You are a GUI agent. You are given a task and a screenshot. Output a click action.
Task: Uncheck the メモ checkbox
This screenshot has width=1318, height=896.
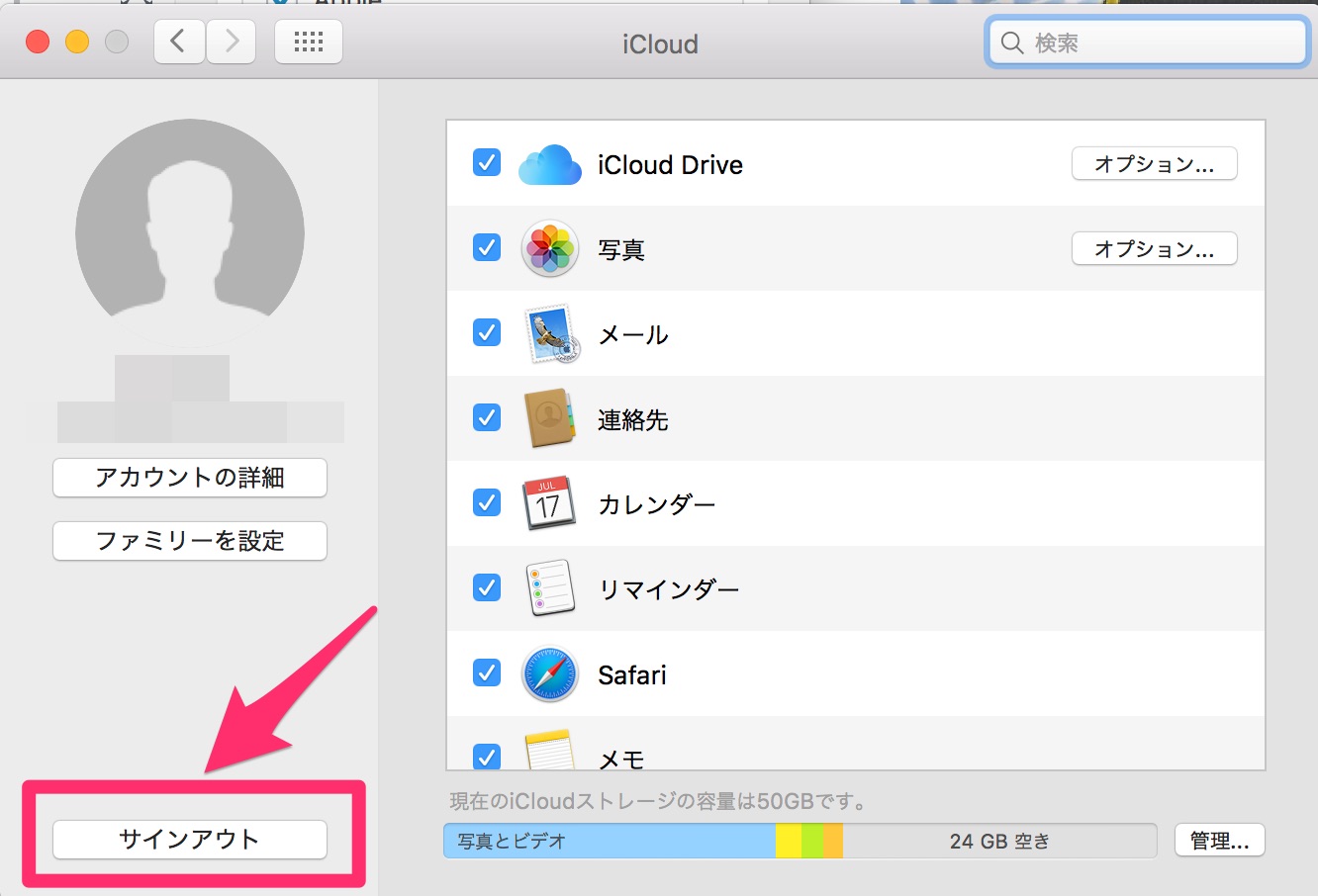487,757
